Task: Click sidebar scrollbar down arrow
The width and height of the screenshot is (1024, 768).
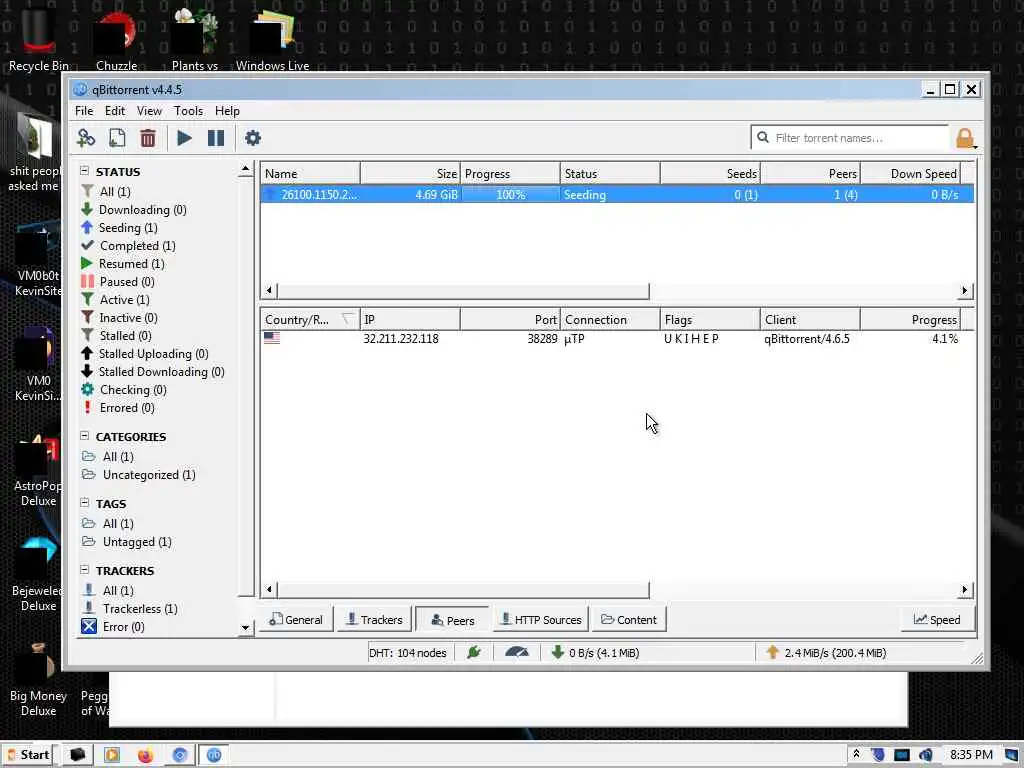Action: coord(246,628)
